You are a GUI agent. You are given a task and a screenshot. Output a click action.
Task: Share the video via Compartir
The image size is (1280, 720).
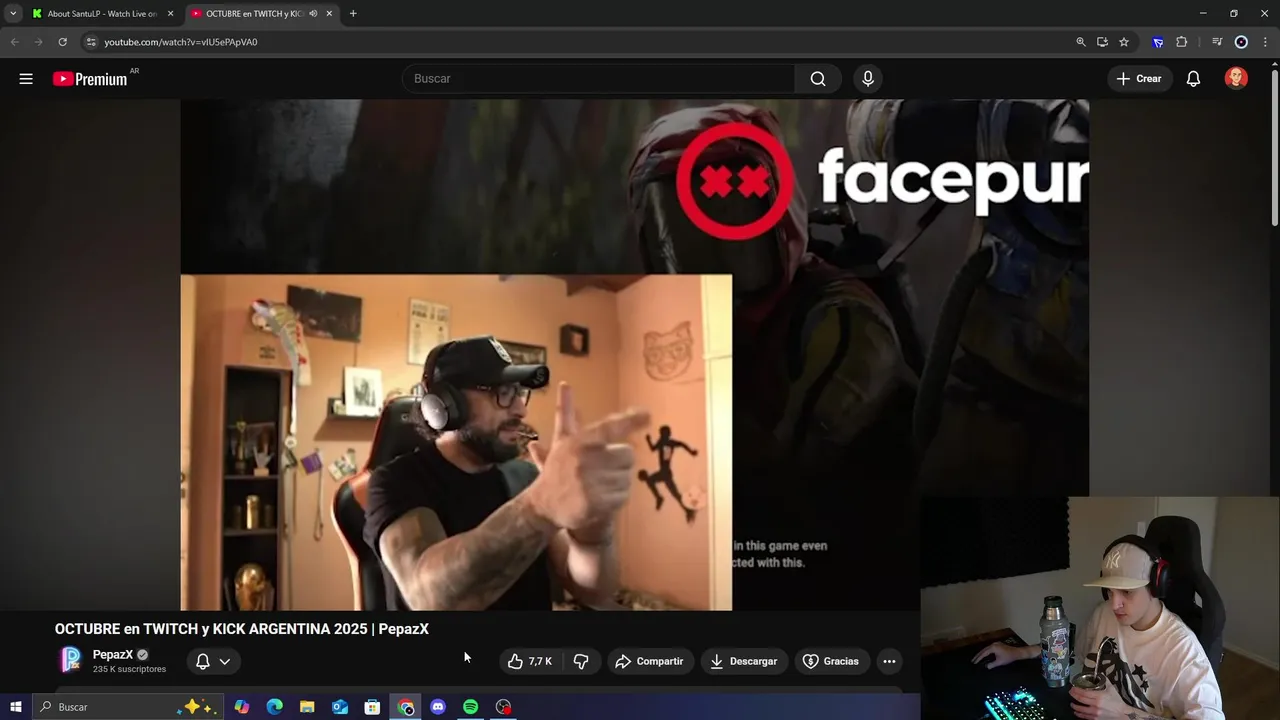(x=650, y=661)
